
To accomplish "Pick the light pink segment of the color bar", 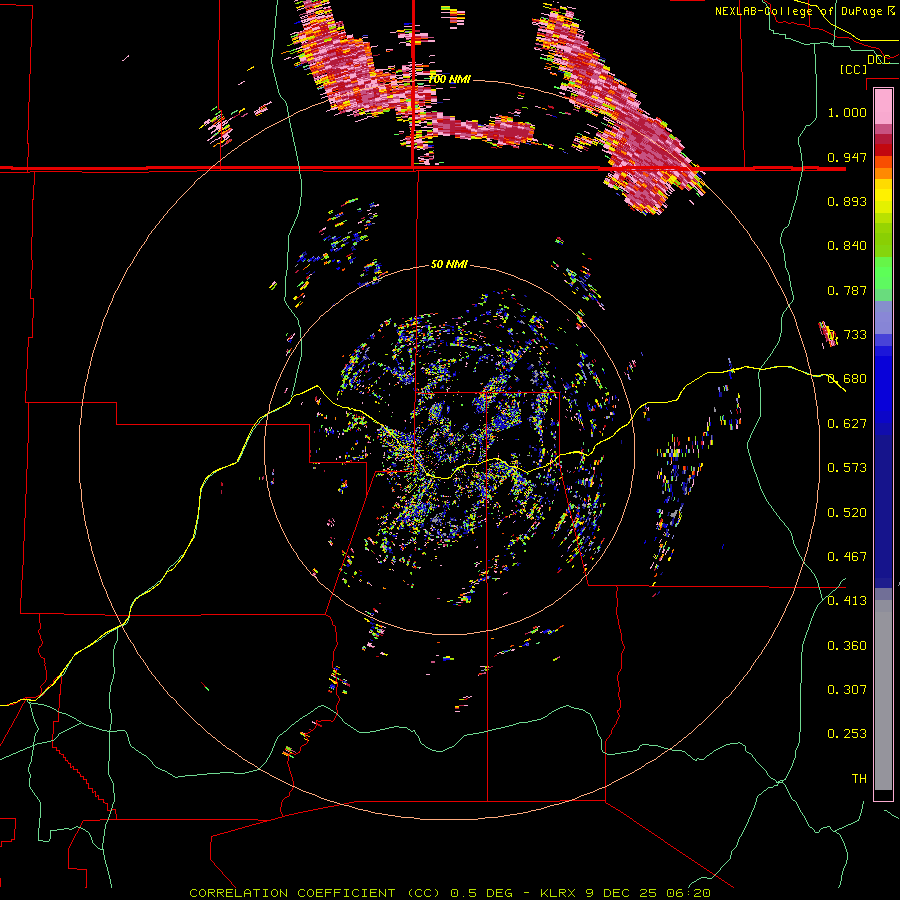I will [x=883, y=107].
